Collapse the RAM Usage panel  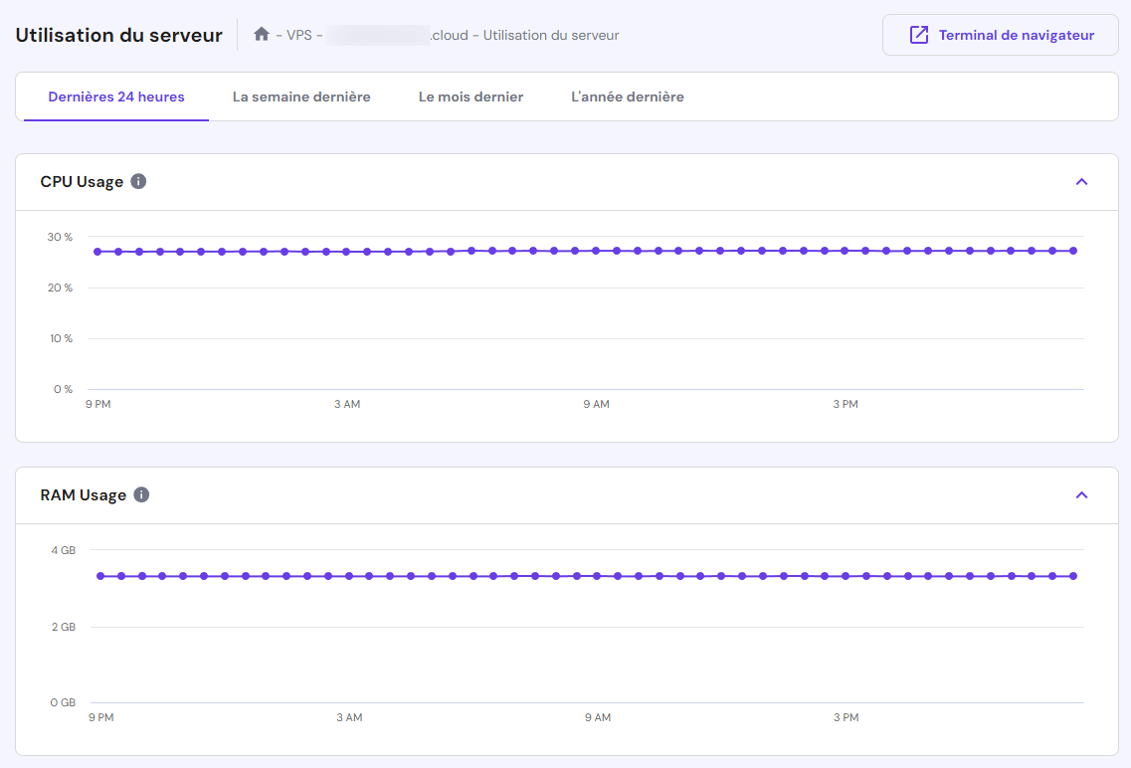pos(1081,494)
